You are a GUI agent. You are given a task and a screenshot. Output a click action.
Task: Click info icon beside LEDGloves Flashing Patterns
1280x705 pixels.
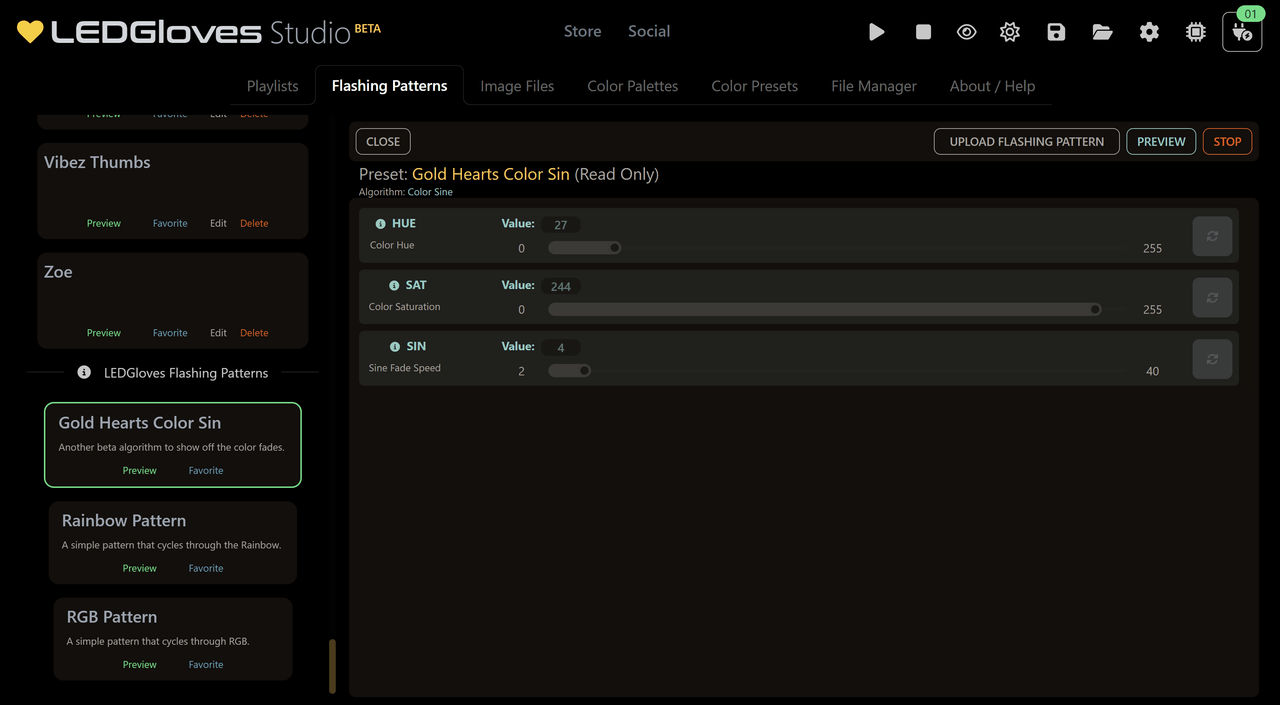(84, 372)
